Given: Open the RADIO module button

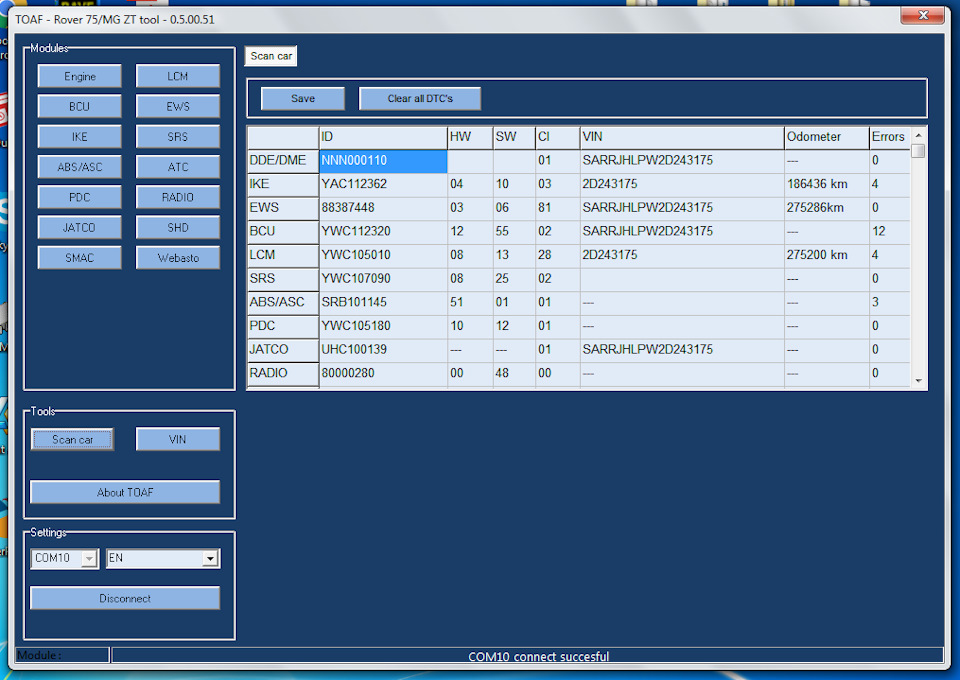Looking at the screenshot, I should point(178,197).
